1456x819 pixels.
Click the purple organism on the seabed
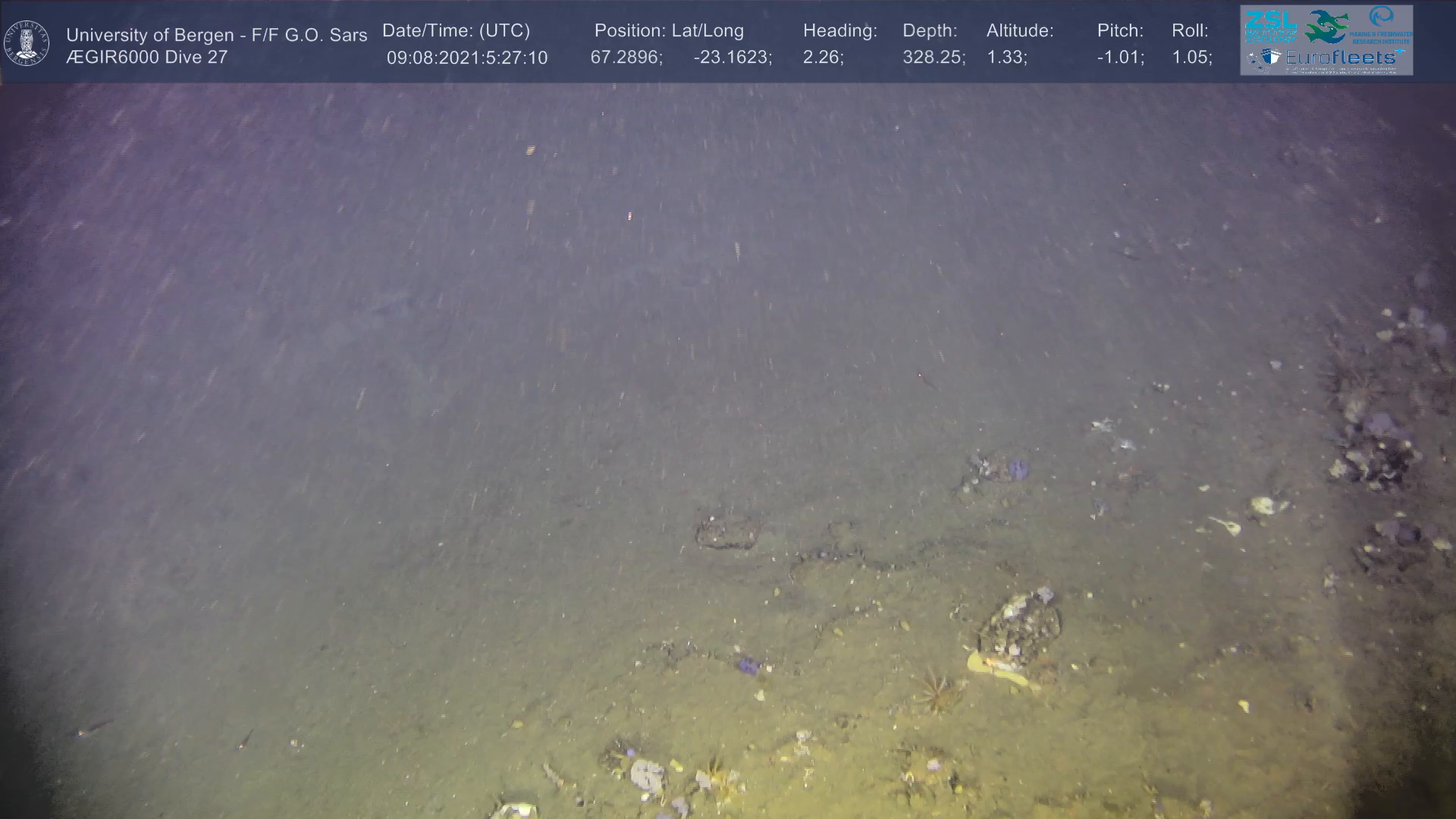point(748,665)
